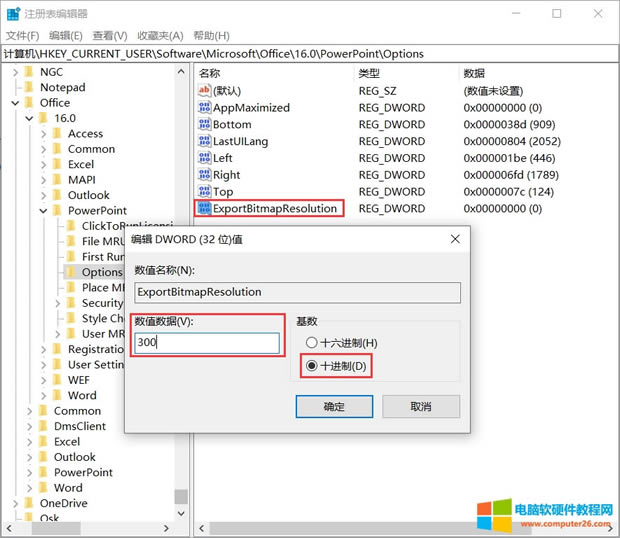Click the 取消 button in dialog
Viewport: 620px width, 538px height.
point(421,407)
